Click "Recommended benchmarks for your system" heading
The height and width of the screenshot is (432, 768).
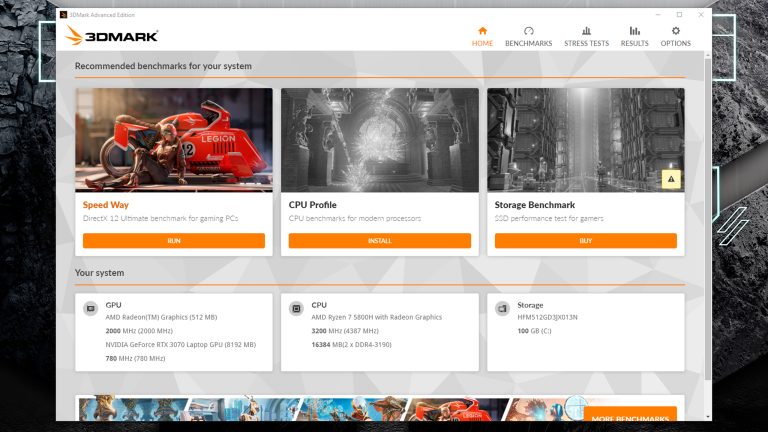[163, 66]
